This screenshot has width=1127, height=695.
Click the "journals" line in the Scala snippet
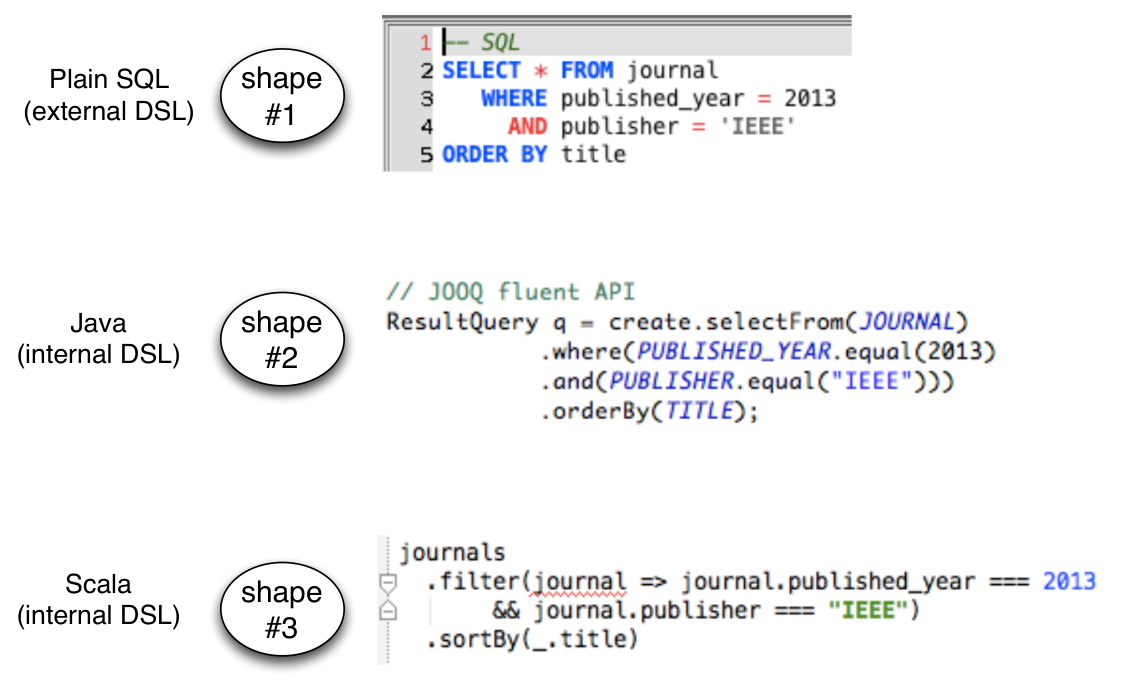[453, 553]
